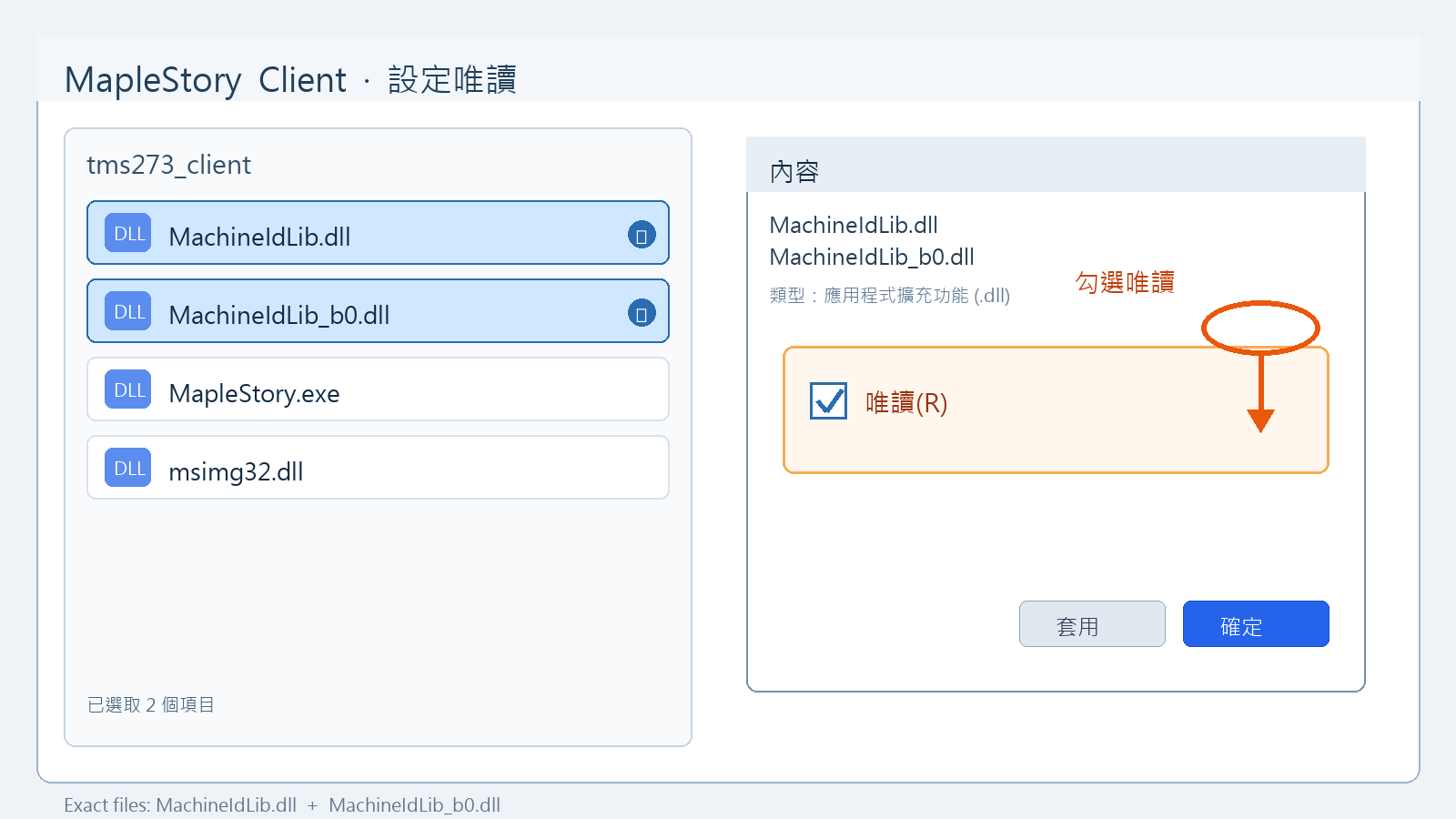Click the 套用 button
This screenshot has width=1456, height=819.
tap(1092, 624)
